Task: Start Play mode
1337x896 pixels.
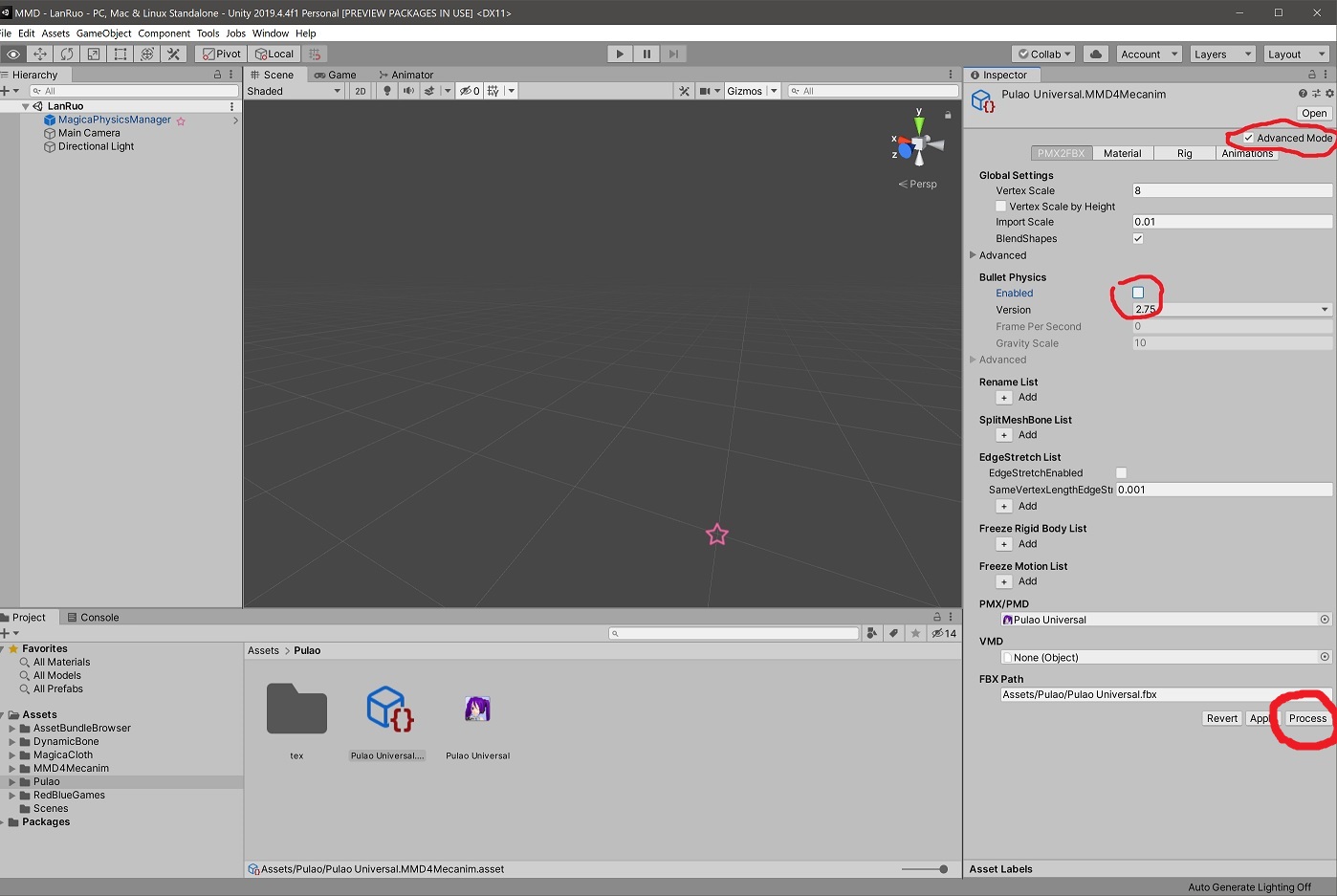Action: [620, 55]
